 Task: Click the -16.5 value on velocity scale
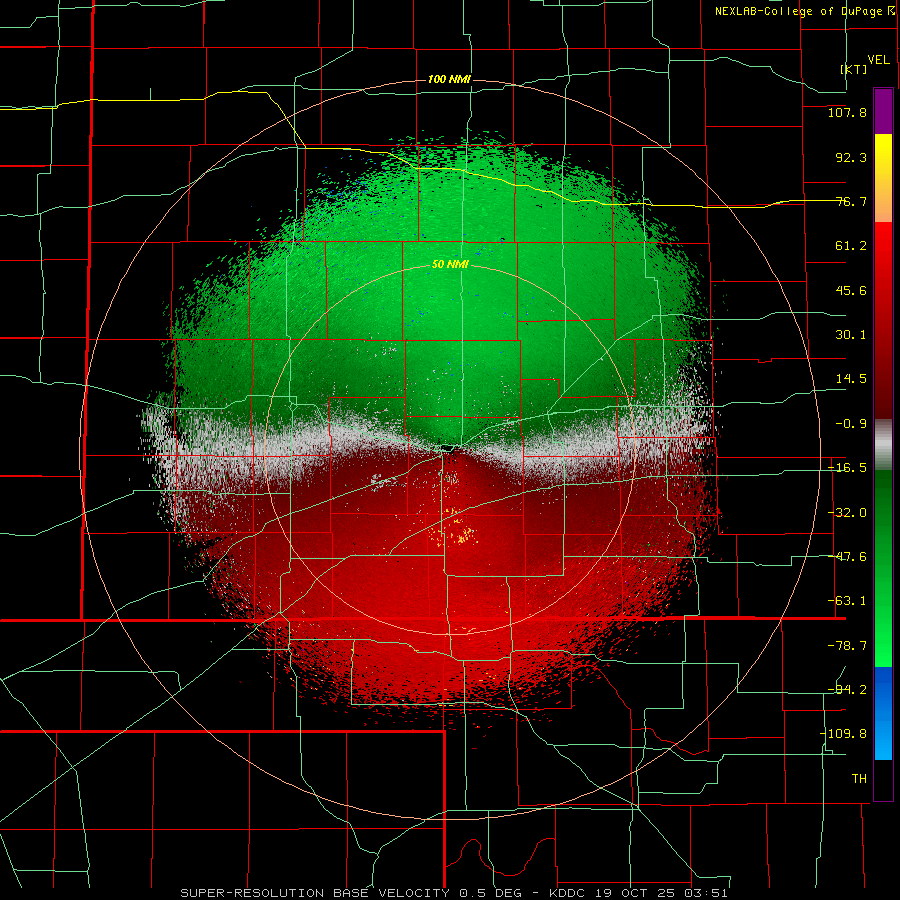(x=847, y=468)
